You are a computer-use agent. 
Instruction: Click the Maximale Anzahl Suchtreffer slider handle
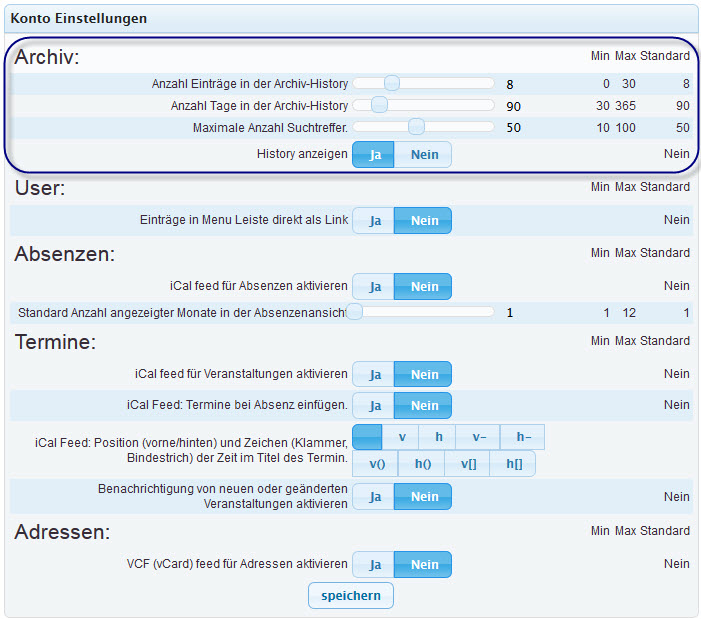[417, 126]
